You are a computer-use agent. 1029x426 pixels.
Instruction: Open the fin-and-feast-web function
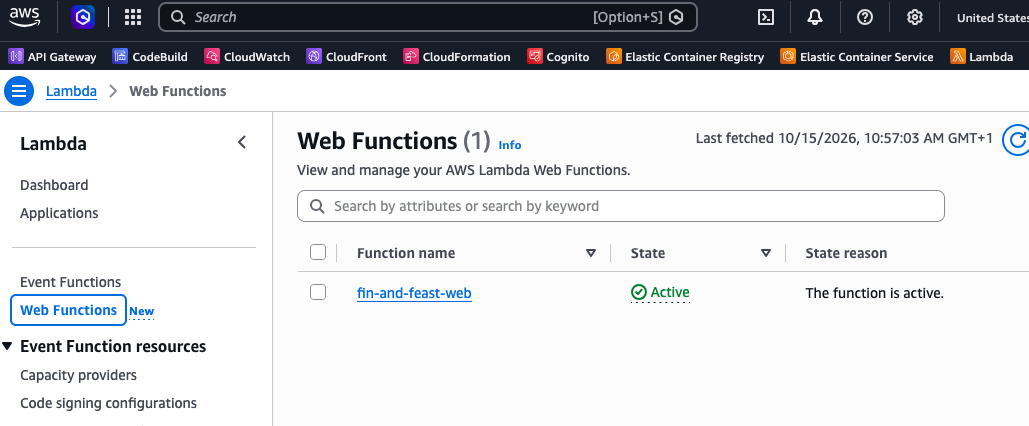[414, 293]
